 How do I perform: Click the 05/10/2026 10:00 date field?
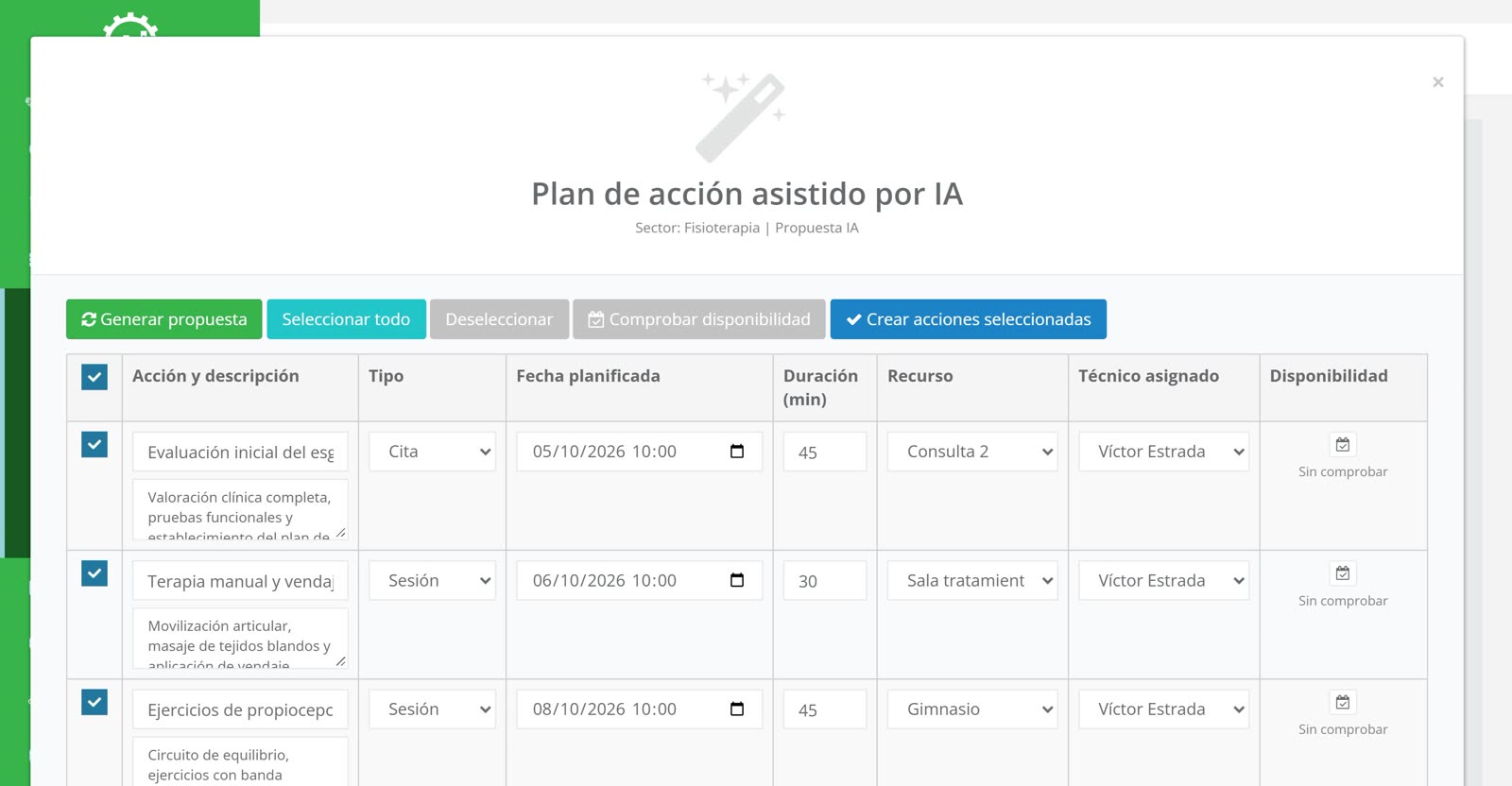[640, 452]
